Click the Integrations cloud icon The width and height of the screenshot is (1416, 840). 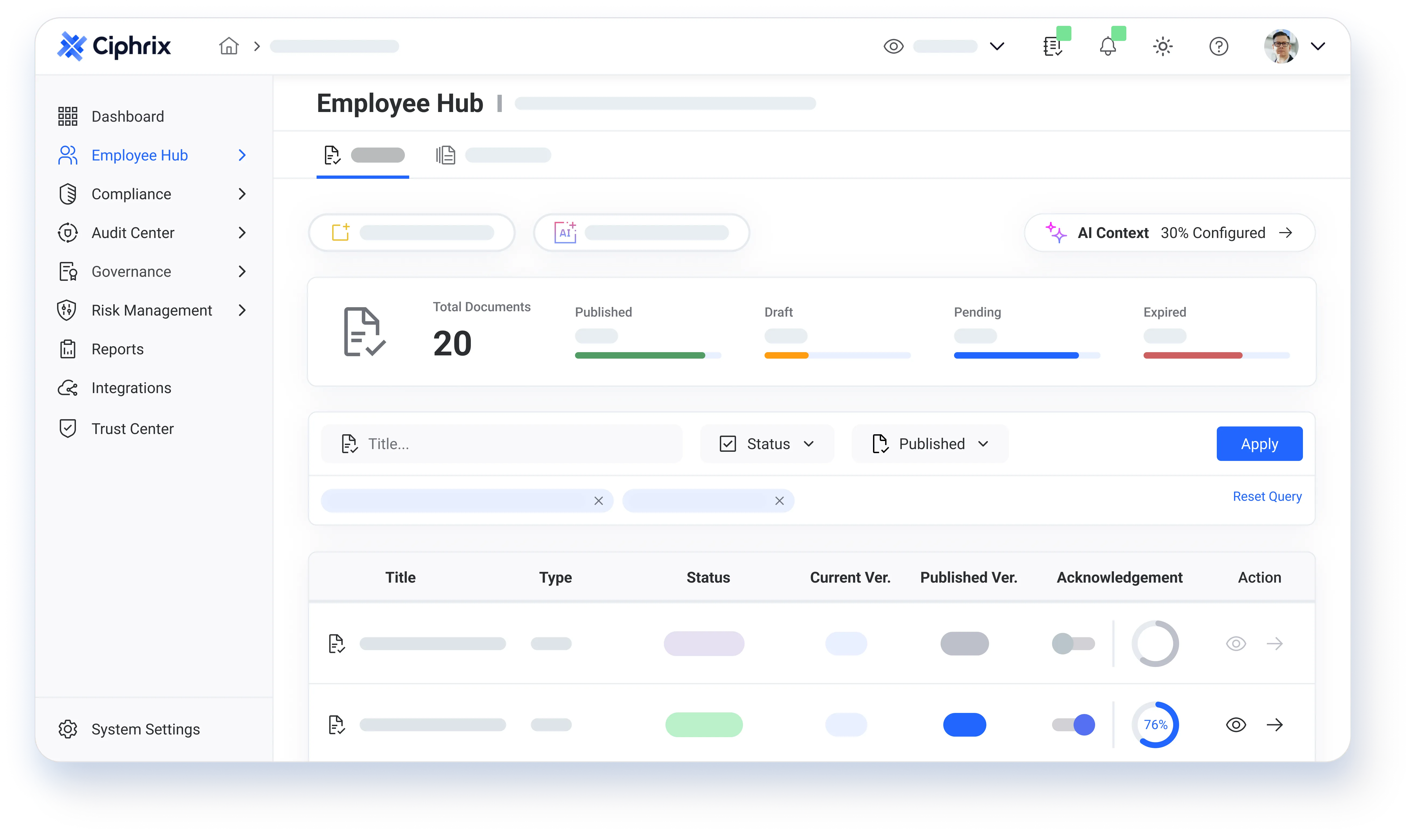pos(68,388)
